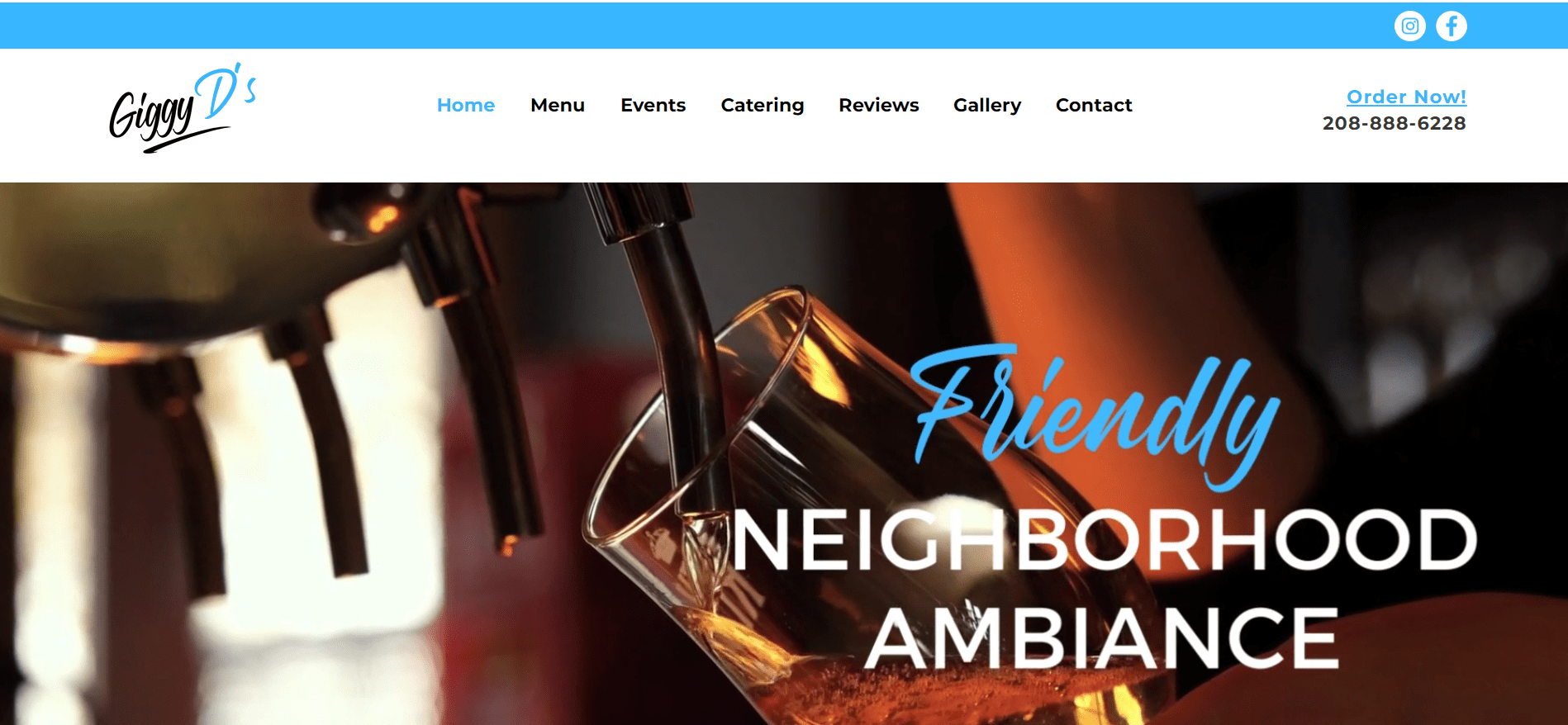This screenshot has height=725, width=1568.
Task: Click the blue top banner bar
Action: point(784,26)
